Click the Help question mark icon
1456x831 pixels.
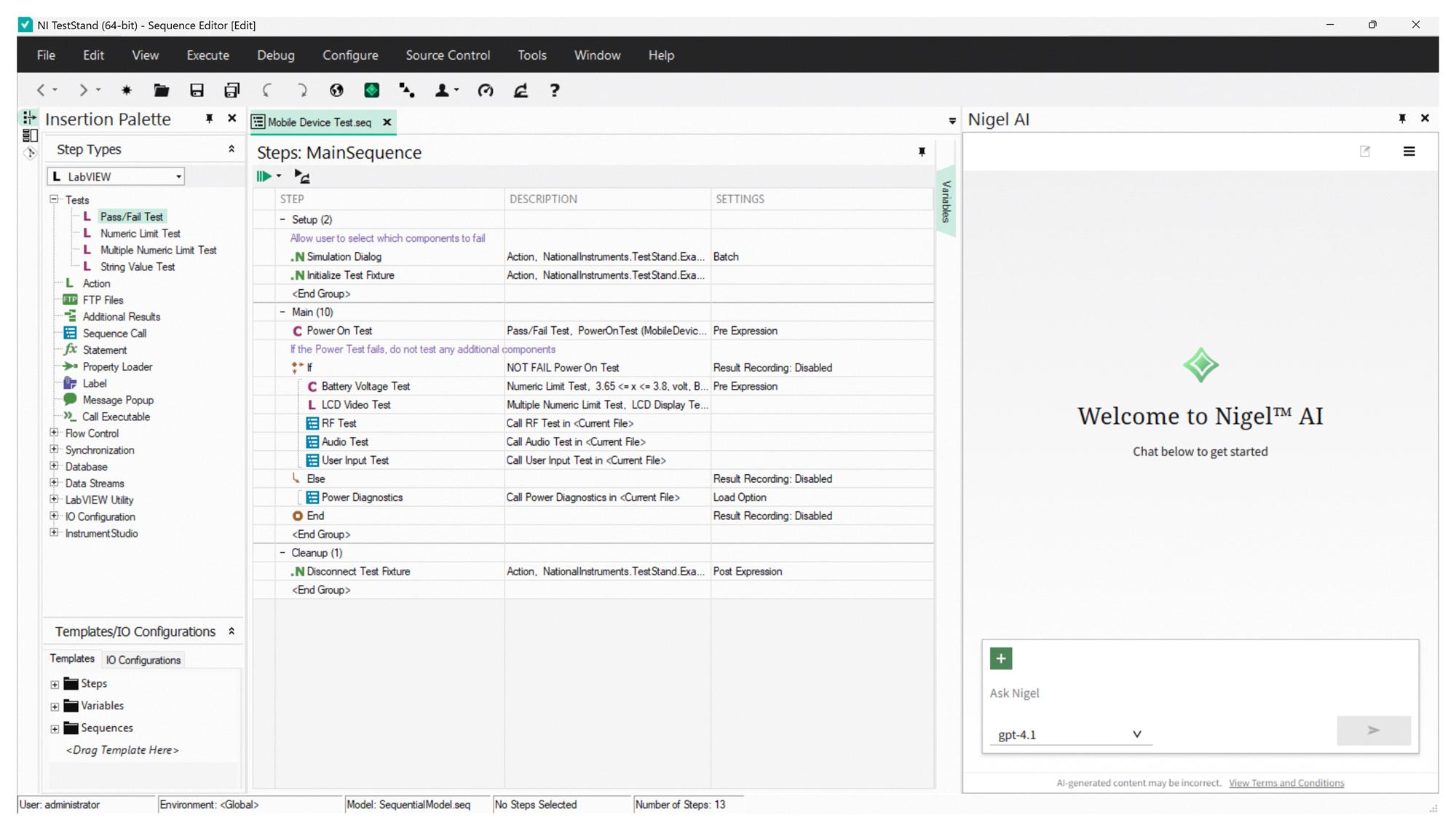pyautogui.click(x=555, y=90)
